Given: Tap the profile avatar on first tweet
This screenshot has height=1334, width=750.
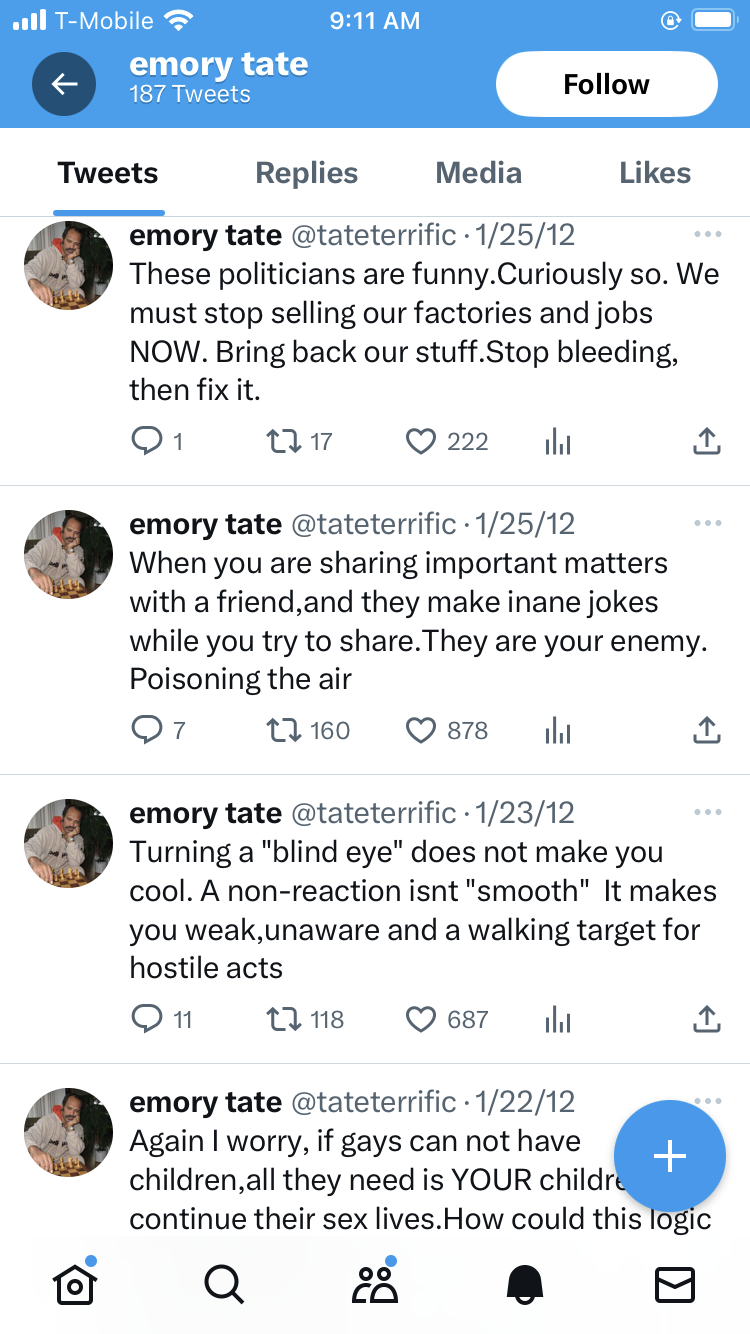Looking at the screenshot, I should pyautogui.click(x=68, y=265).
